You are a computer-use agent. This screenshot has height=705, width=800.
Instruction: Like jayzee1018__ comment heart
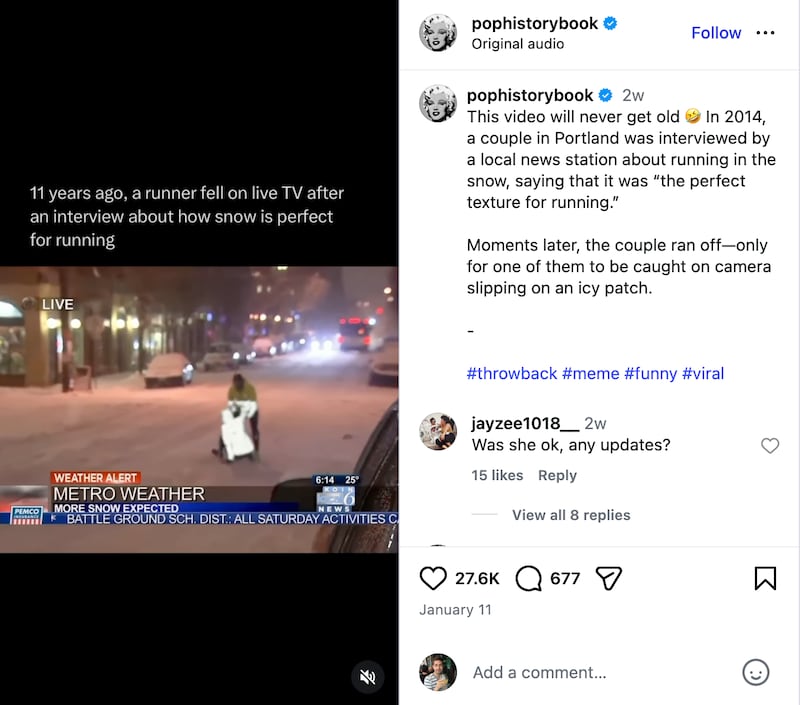click(770, 445)
